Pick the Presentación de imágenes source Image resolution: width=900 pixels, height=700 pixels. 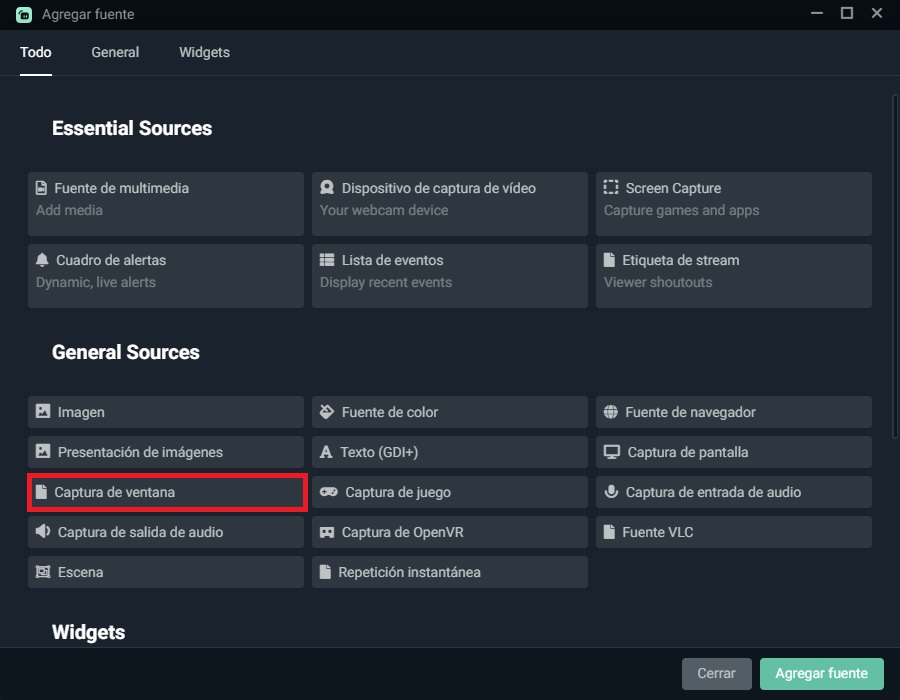click(166, 452)
